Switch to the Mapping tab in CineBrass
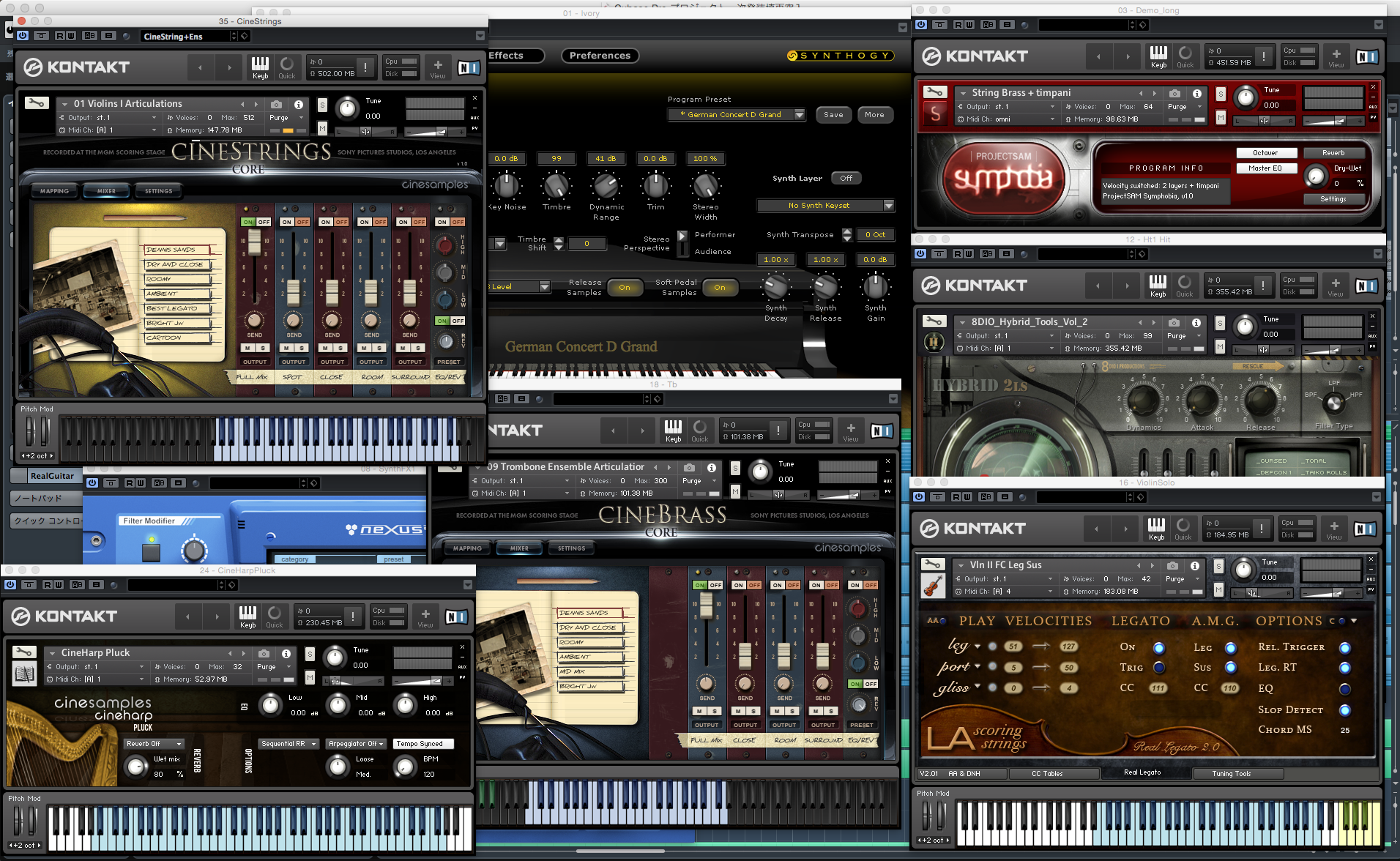The image size is (1400, 861). point(467,548)
